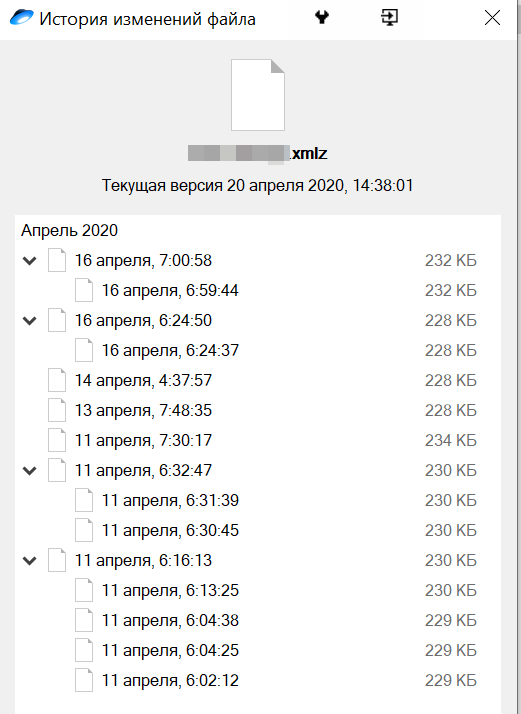Collapse the 11 апреля, 6:32:47 version group
This screenshot has height=714, width=521.
click(30, 471)
